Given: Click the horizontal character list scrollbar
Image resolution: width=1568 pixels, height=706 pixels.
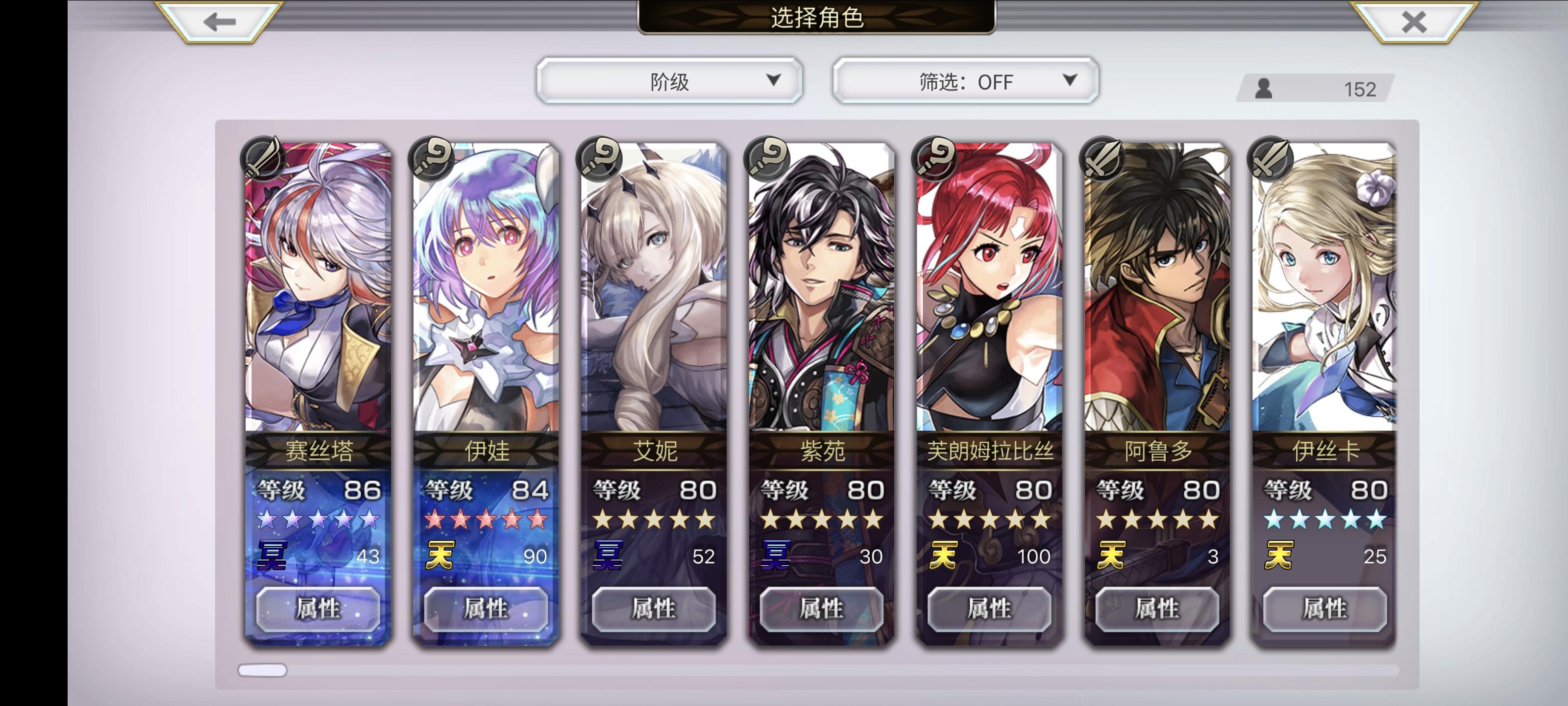Looking at the screenshot, I should (x=818, y=670).
